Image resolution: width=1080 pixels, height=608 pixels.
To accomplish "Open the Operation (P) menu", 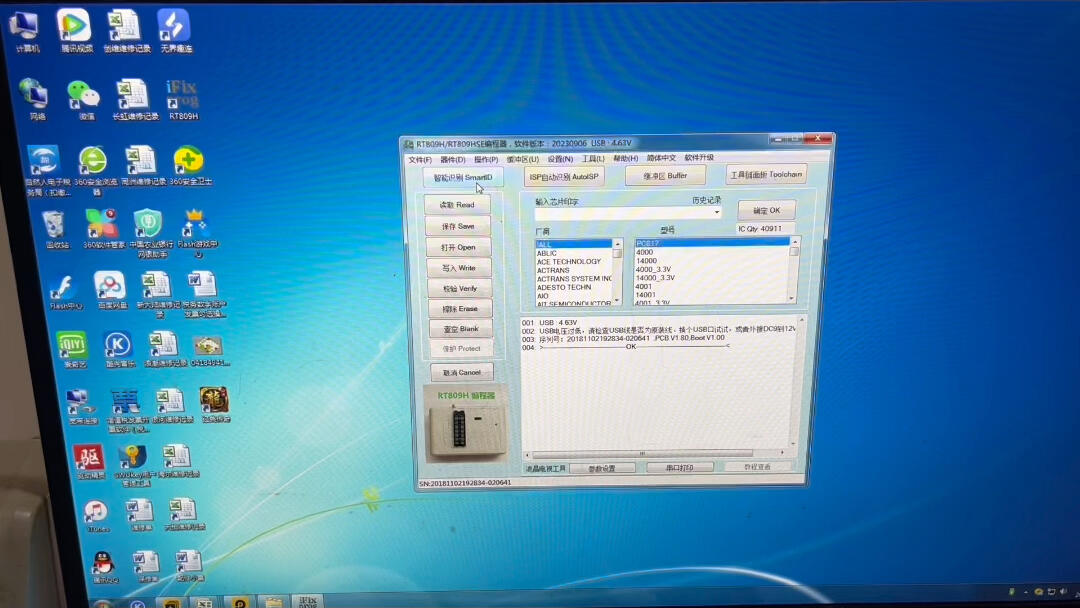I will tap(486, 160).
